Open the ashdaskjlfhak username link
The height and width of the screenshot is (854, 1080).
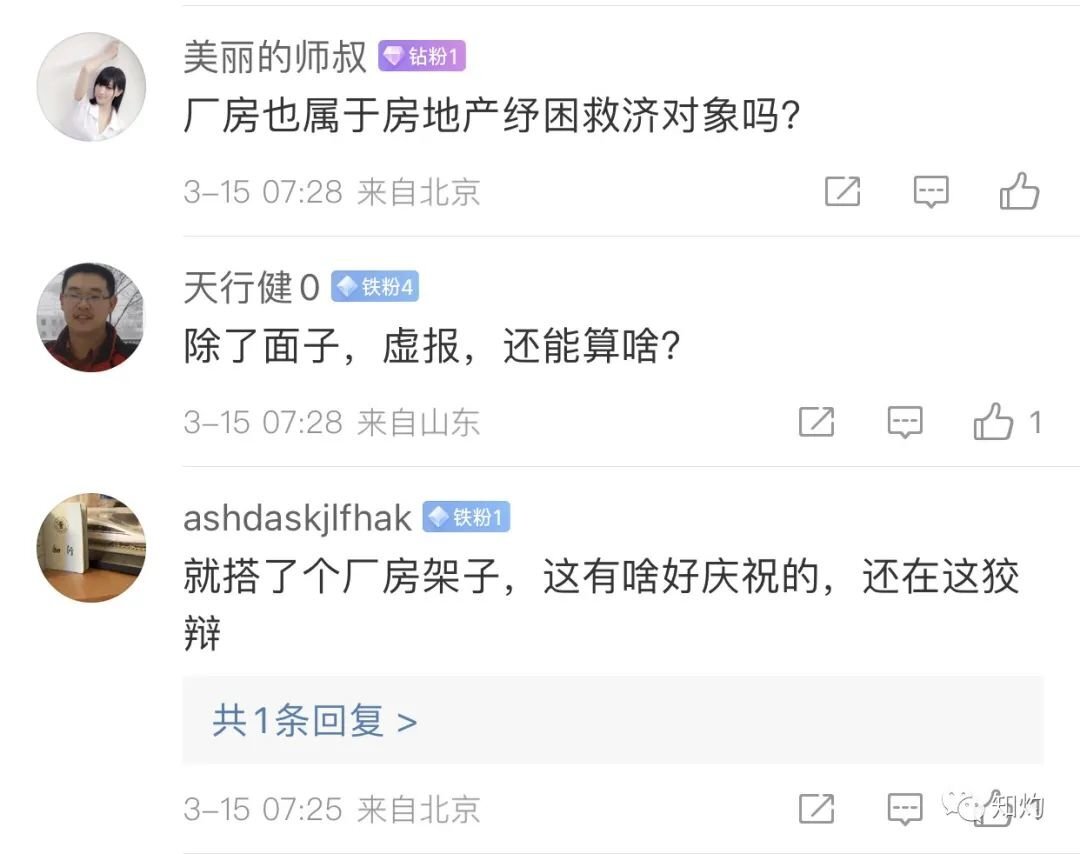pyautogui.click(x=297, y=518)
